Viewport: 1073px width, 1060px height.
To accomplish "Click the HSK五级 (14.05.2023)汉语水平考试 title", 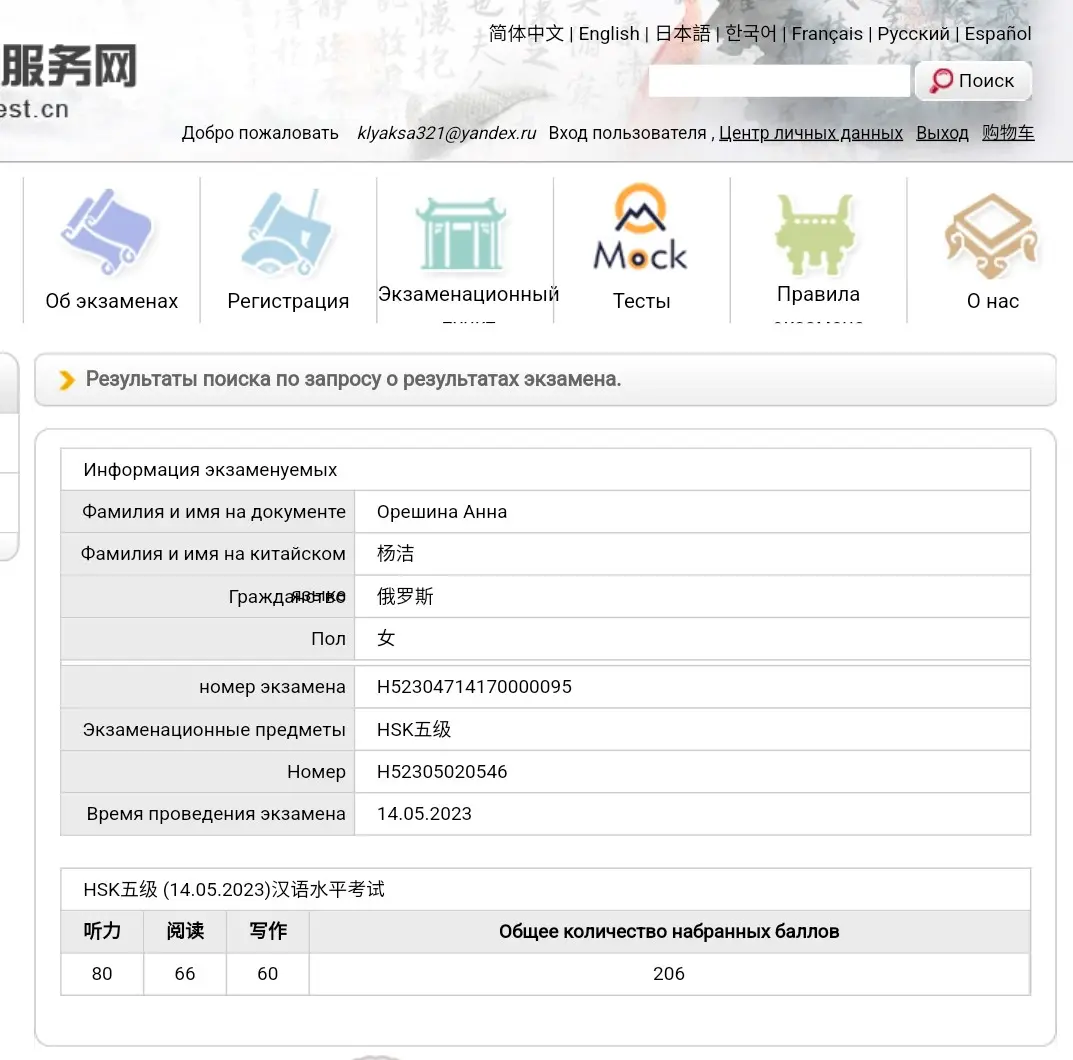I will coord(234,890).
